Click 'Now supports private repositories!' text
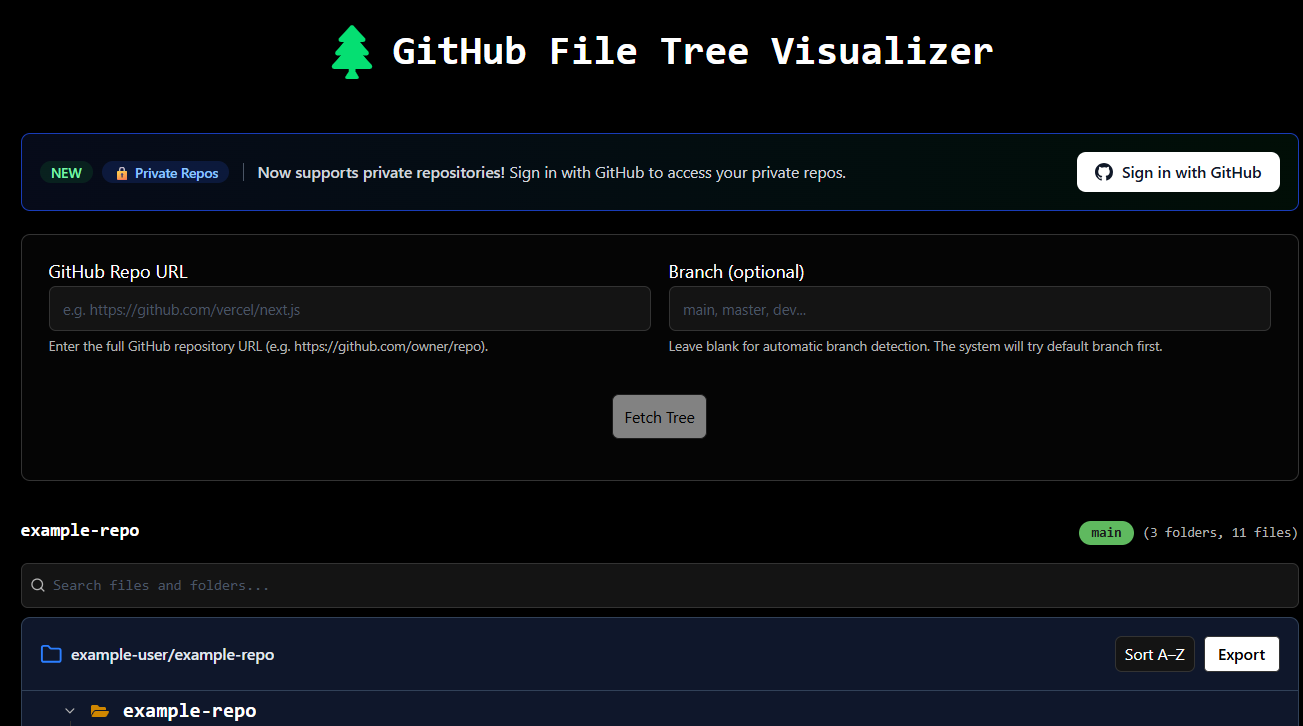1303x726 pixels. pos(381,172)
